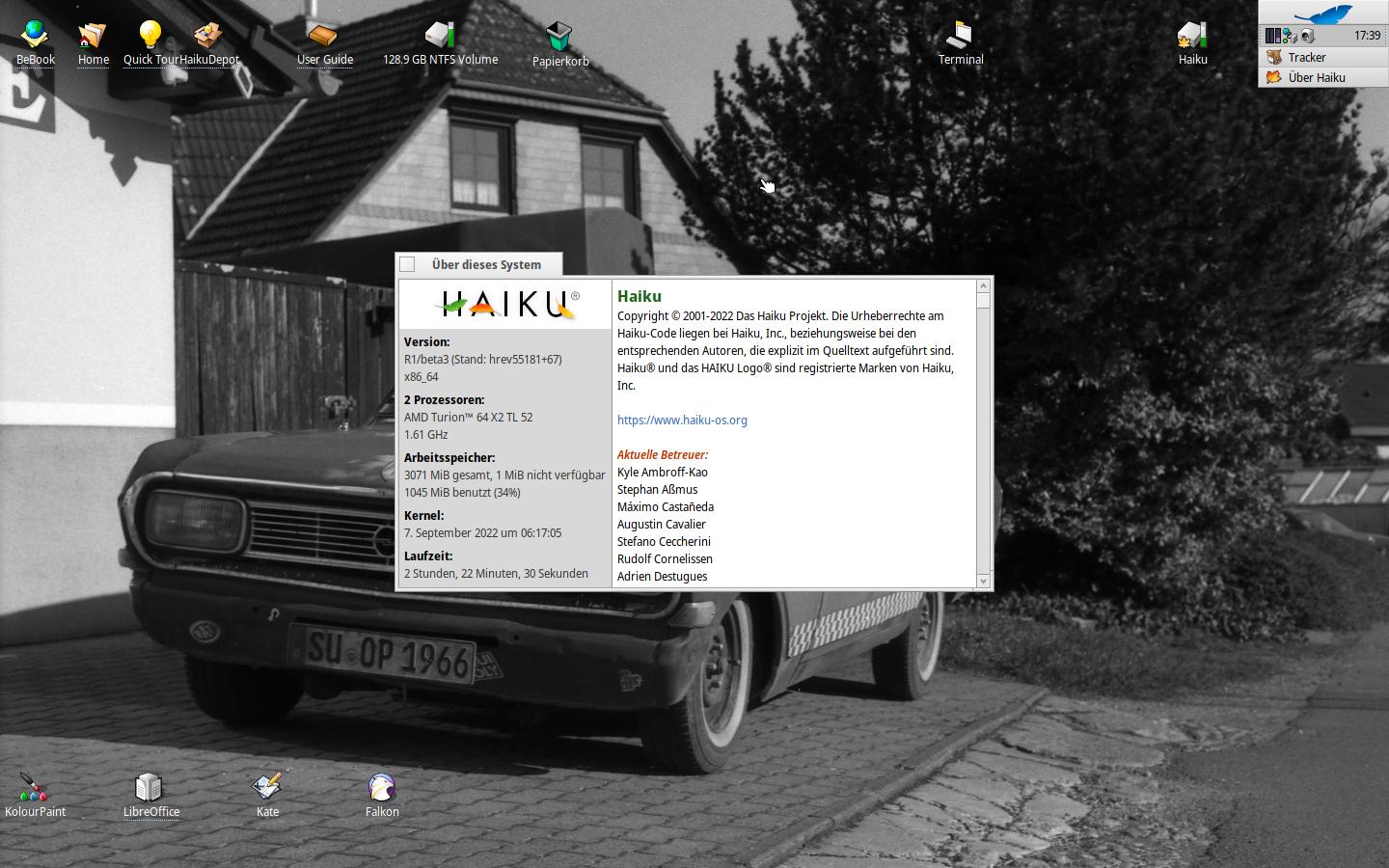Select the Quick Tour lightbulb icon
The width and height of the screenshot is (1389, 868).
(x=150, y=36)
